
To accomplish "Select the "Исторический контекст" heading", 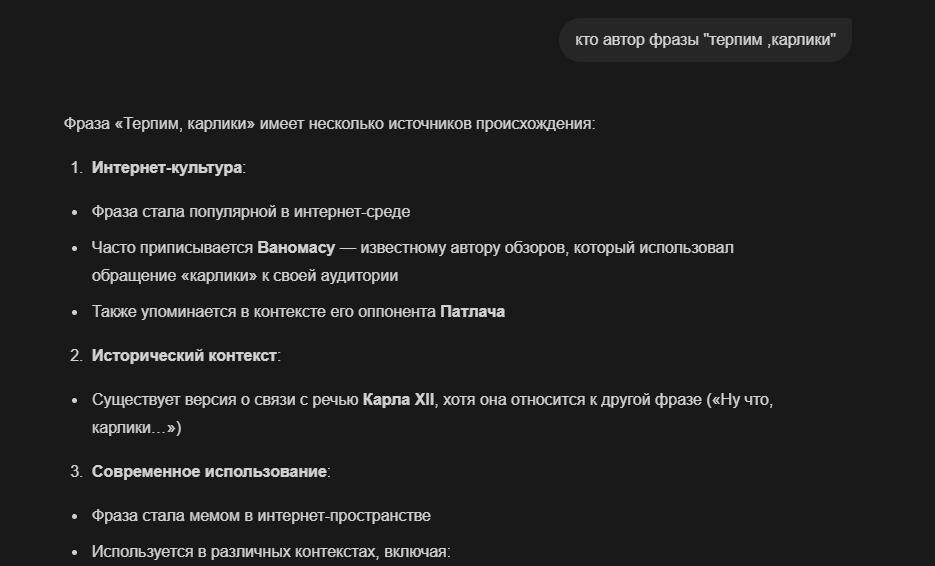I will [183, 355].
